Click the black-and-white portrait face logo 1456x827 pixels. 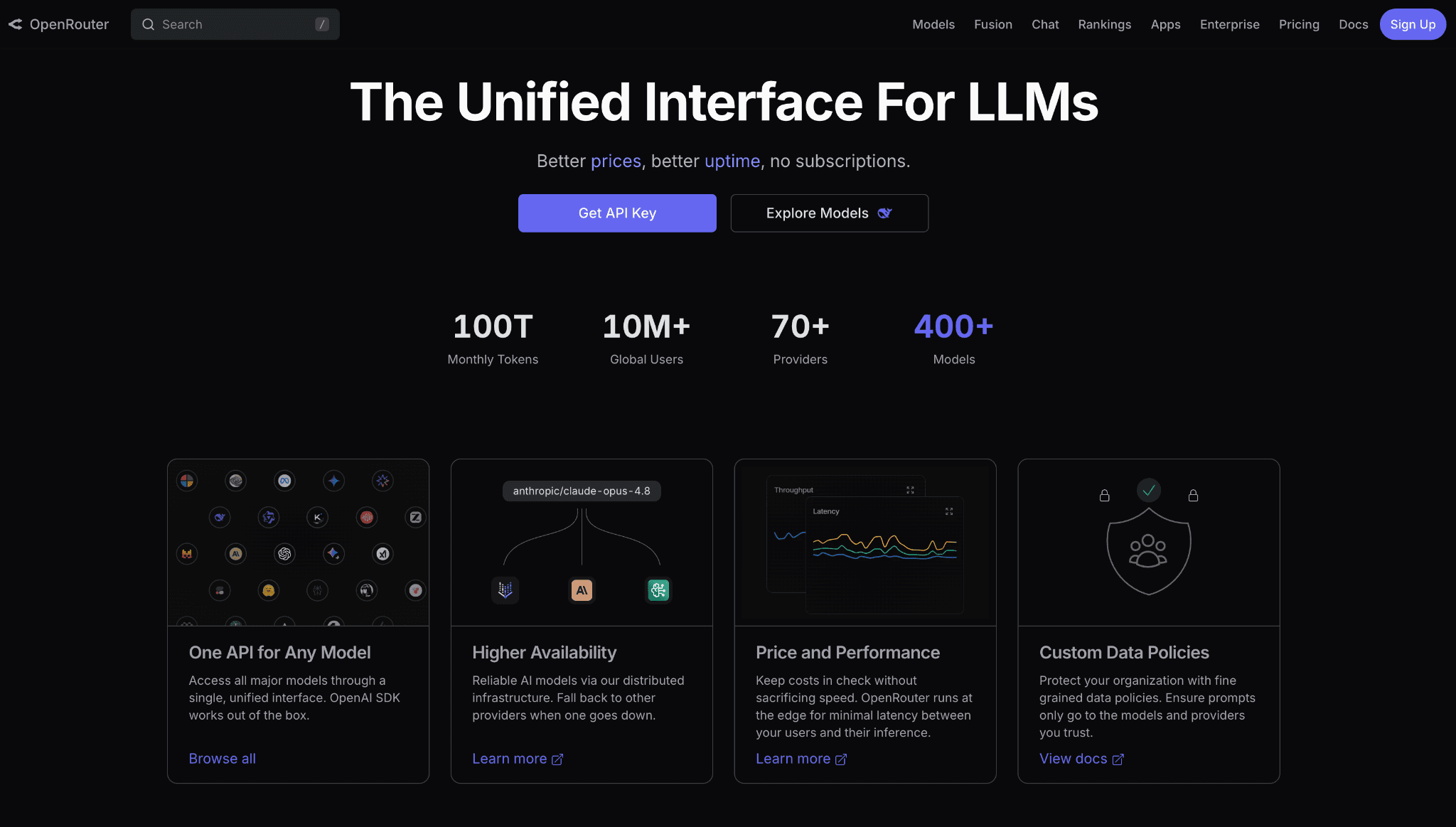[367, 590]
